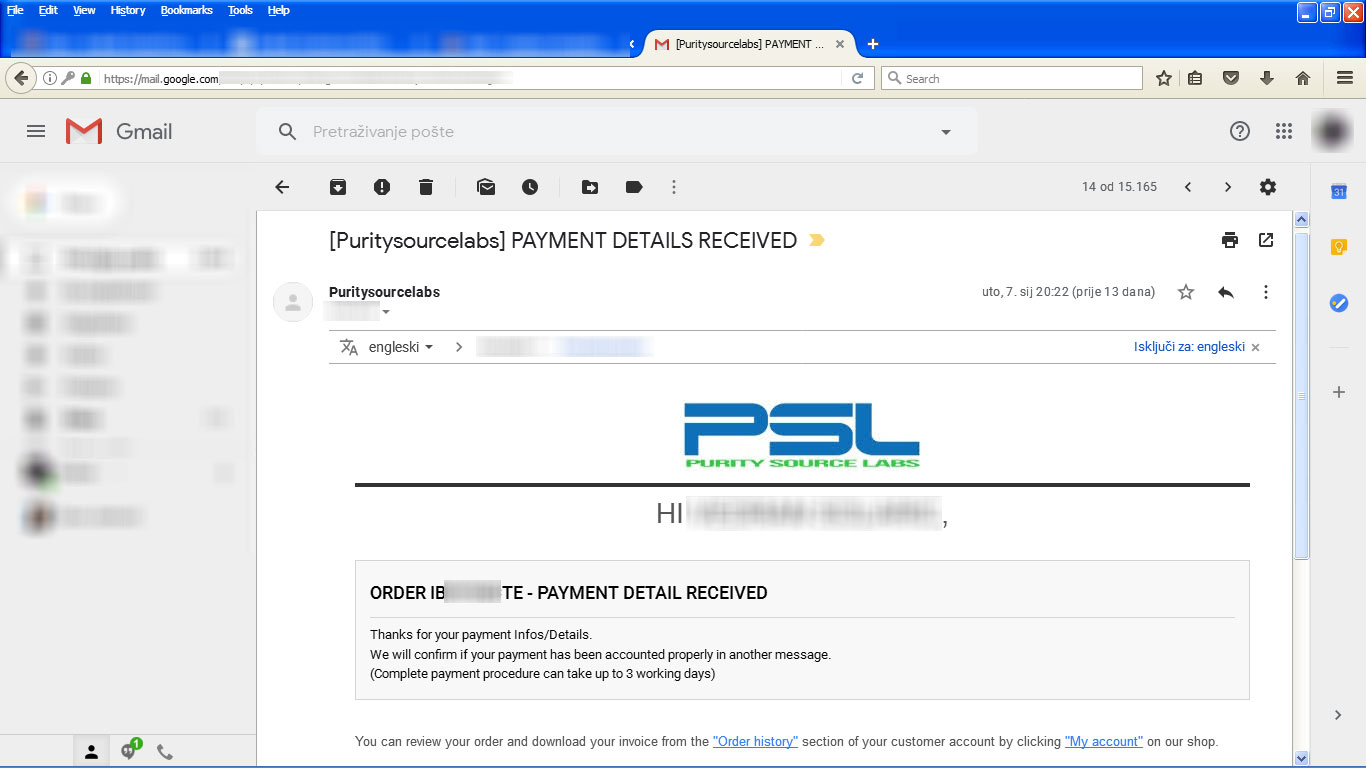
Task: Show the bookmarks list button
Action: tap(1195, 78)
